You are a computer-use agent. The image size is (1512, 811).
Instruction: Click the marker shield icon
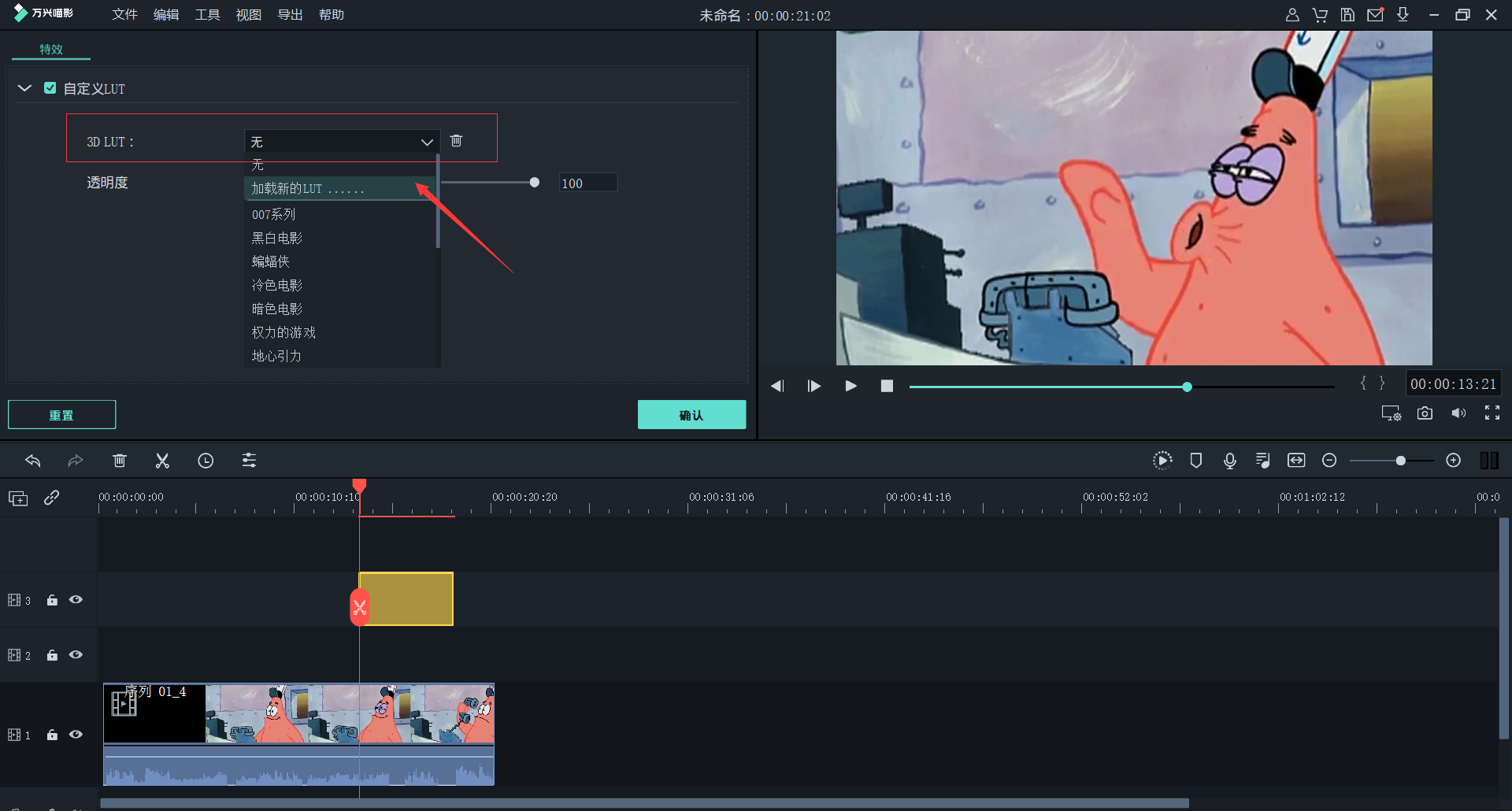coord(1195,461)
